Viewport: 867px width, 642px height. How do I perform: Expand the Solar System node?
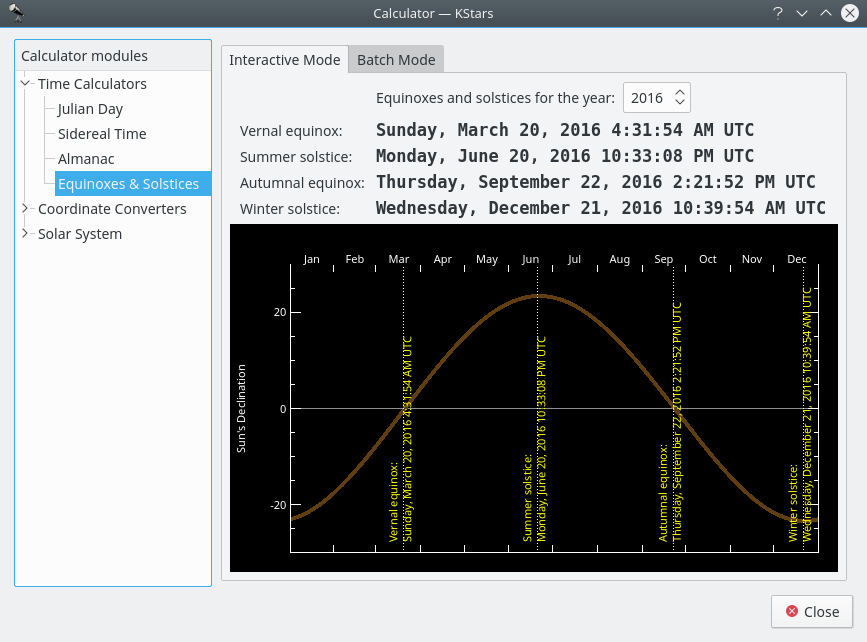click(x=26, y=234)
